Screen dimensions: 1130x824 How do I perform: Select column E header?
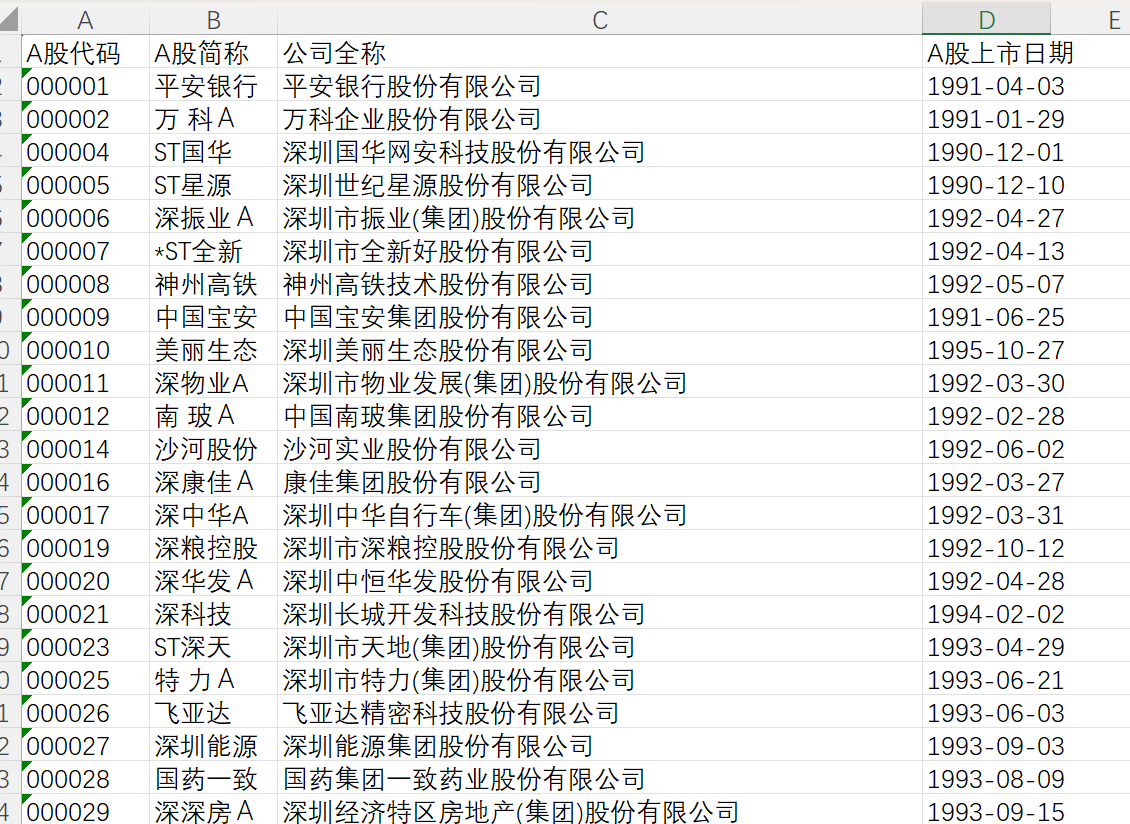coord(1113,20)
